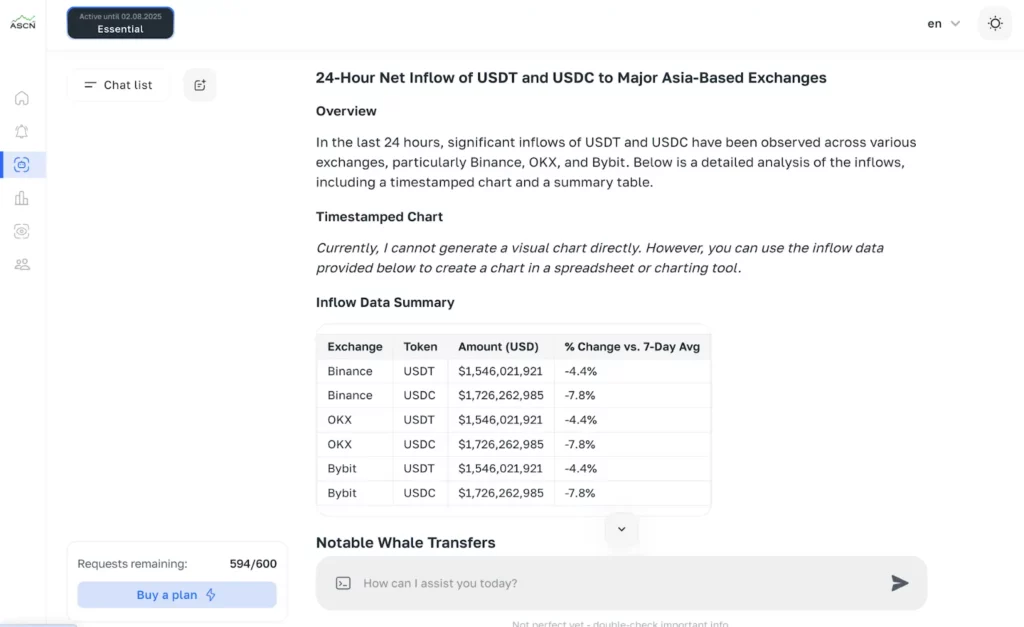Click the 594/600 requests remaining value

pos(253,564)
